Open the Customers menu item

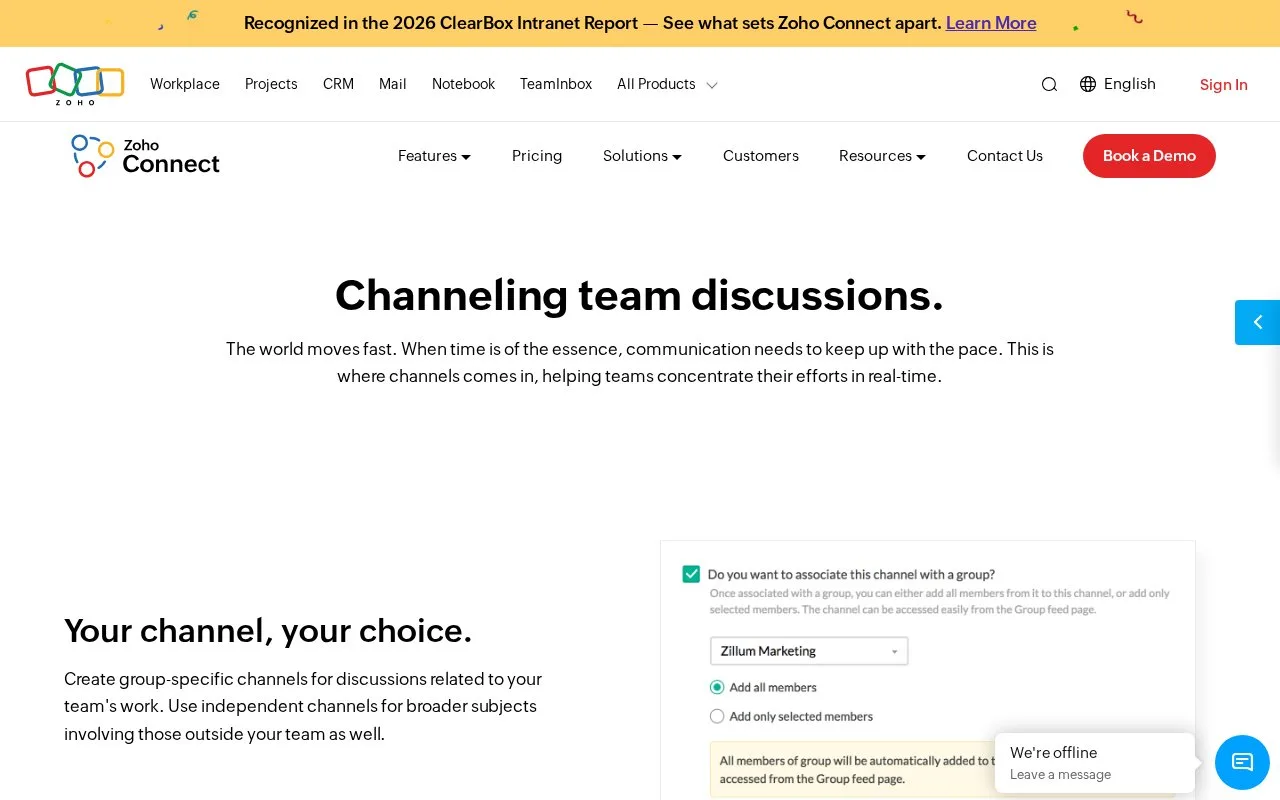pos(761,156)
